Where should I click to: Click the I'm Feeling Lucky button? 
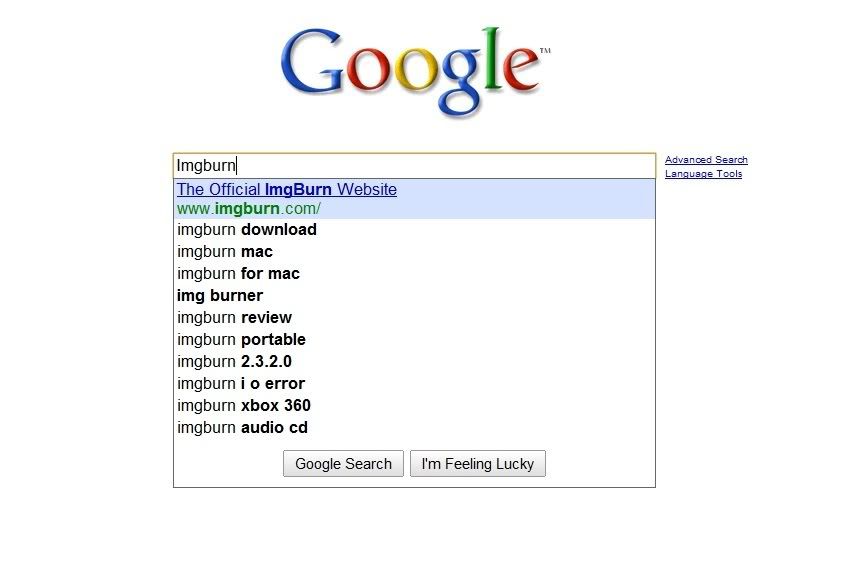coord(478,463)
